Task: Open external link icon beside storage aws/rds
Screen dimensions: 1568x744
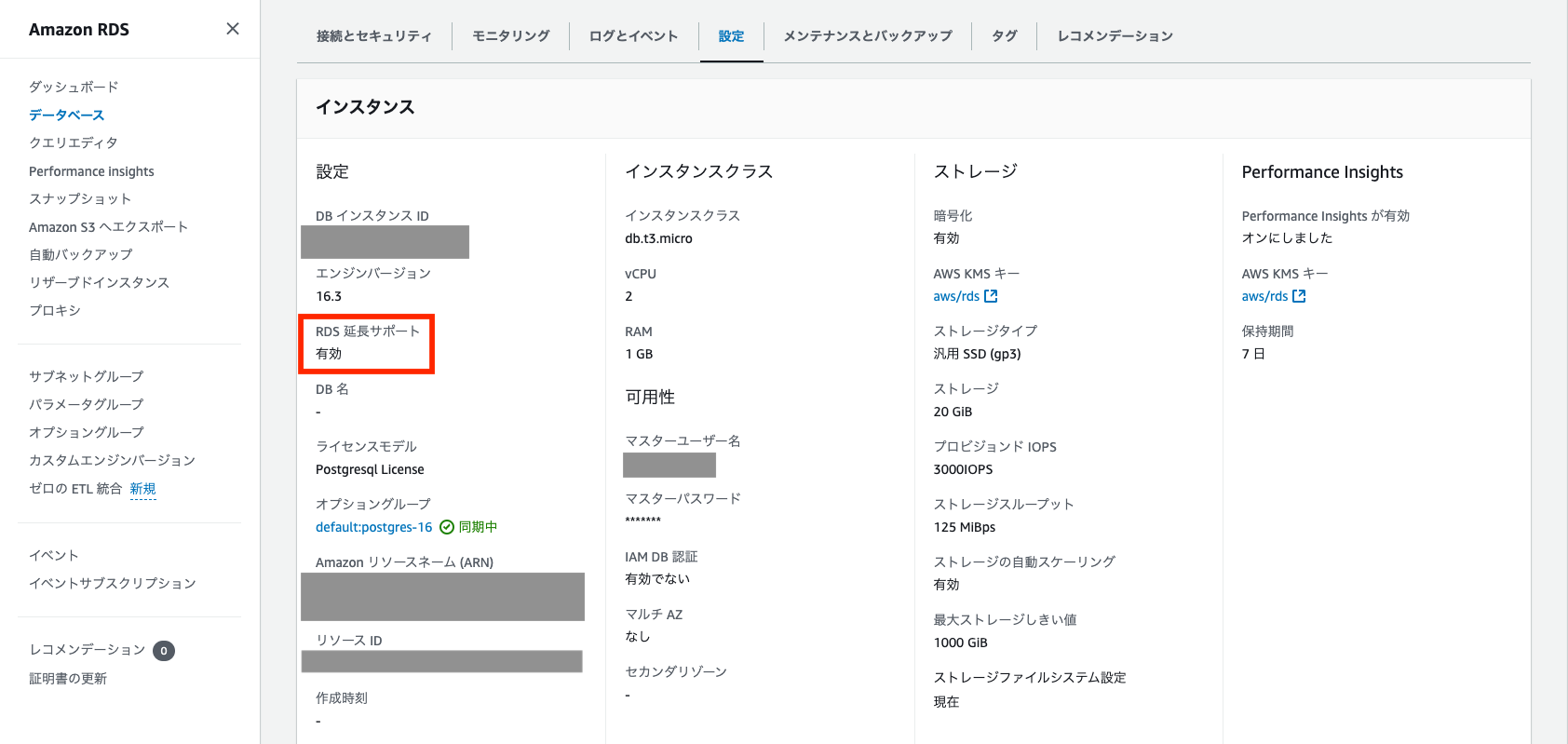Action: coord(991,296)
